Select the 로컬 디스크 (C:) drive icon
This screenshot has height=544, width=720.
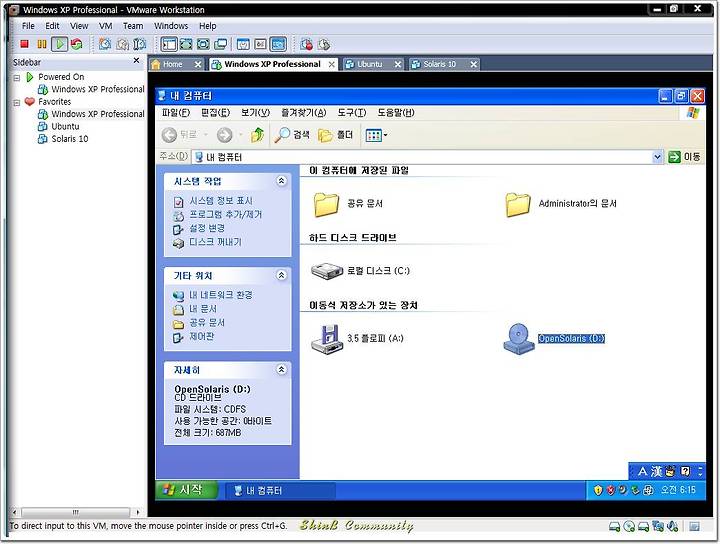[327, 270]
